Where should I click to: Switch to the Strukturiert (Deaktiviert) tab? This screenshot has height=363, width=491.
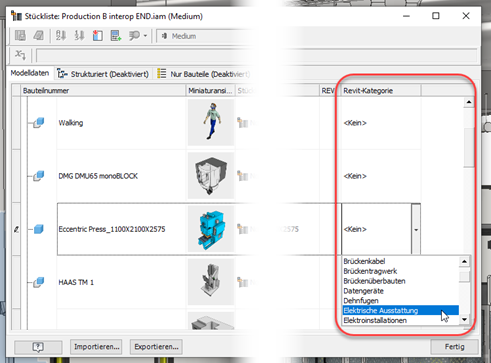[x=103, y=74]
